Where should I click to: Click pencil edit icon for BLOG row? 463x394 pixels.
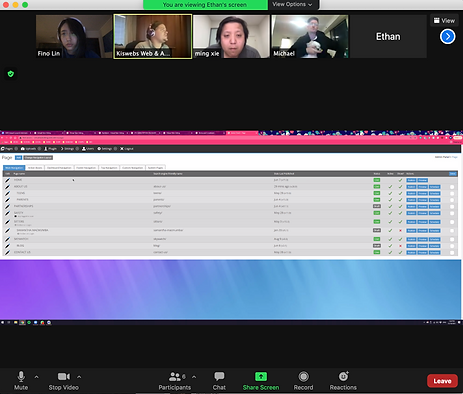coord(7,246)
